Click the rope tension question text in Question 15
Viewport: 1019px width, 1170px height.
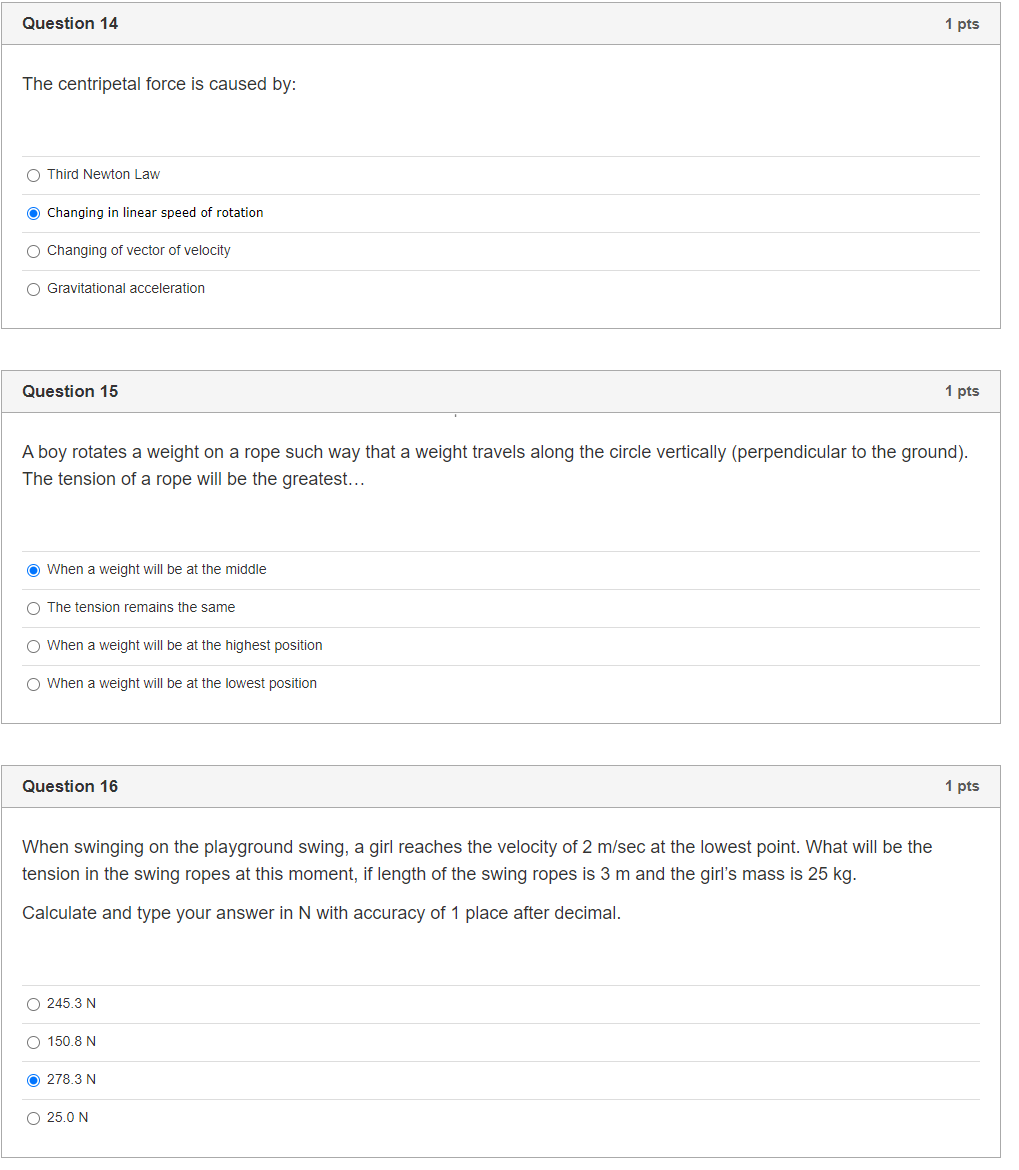(x=495, y=466)
